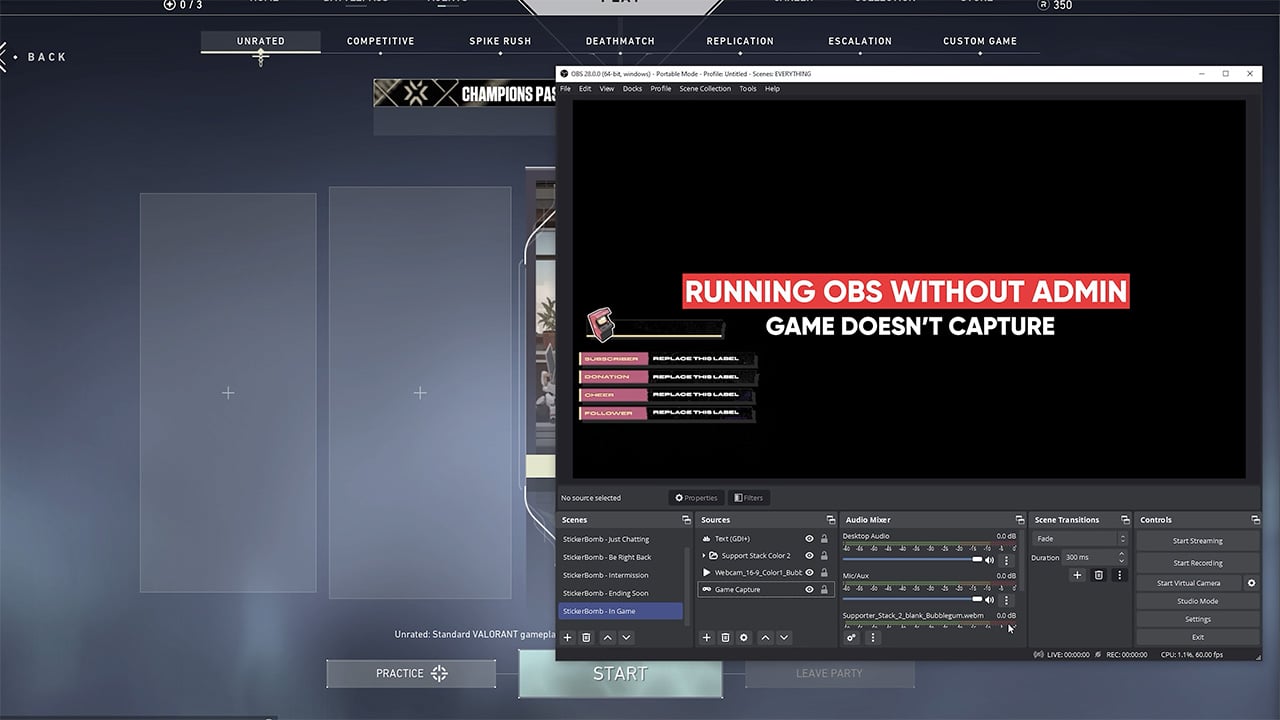This screenshot has width=1280, height=720.
Task: Open the View menu in OBS
Action: click(607, 89)
